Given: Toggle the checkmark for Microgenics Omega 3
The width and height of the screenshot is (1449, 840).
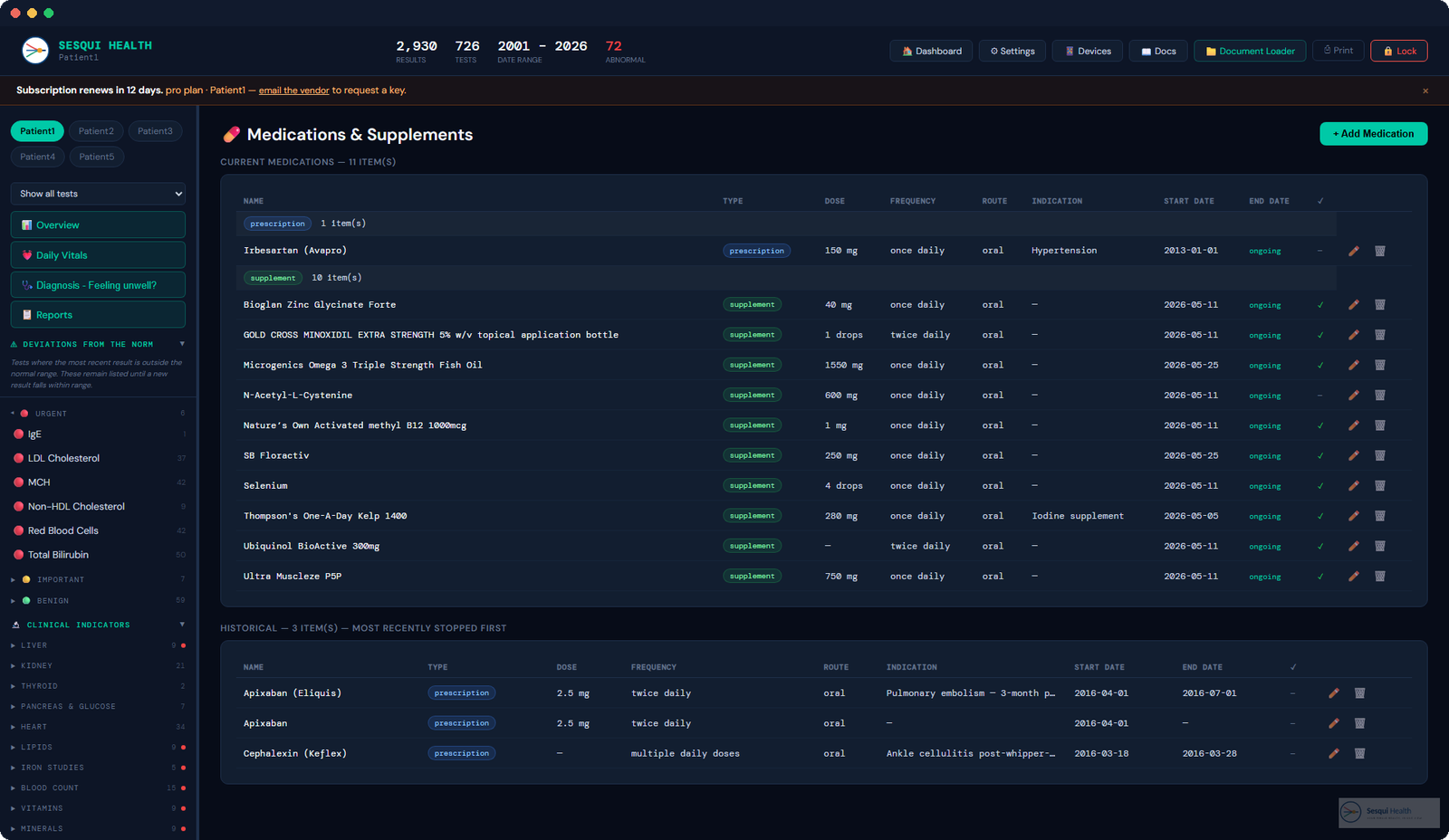Looking at the screenshot, I should point(1320,366).
